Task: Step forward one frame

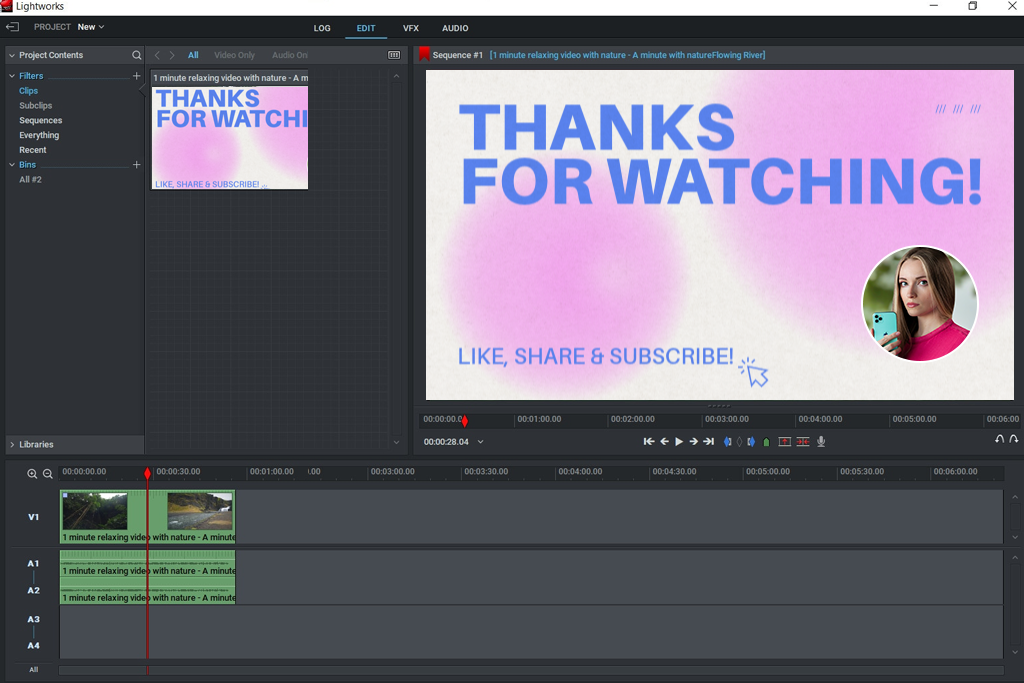Action: point(693,442)
